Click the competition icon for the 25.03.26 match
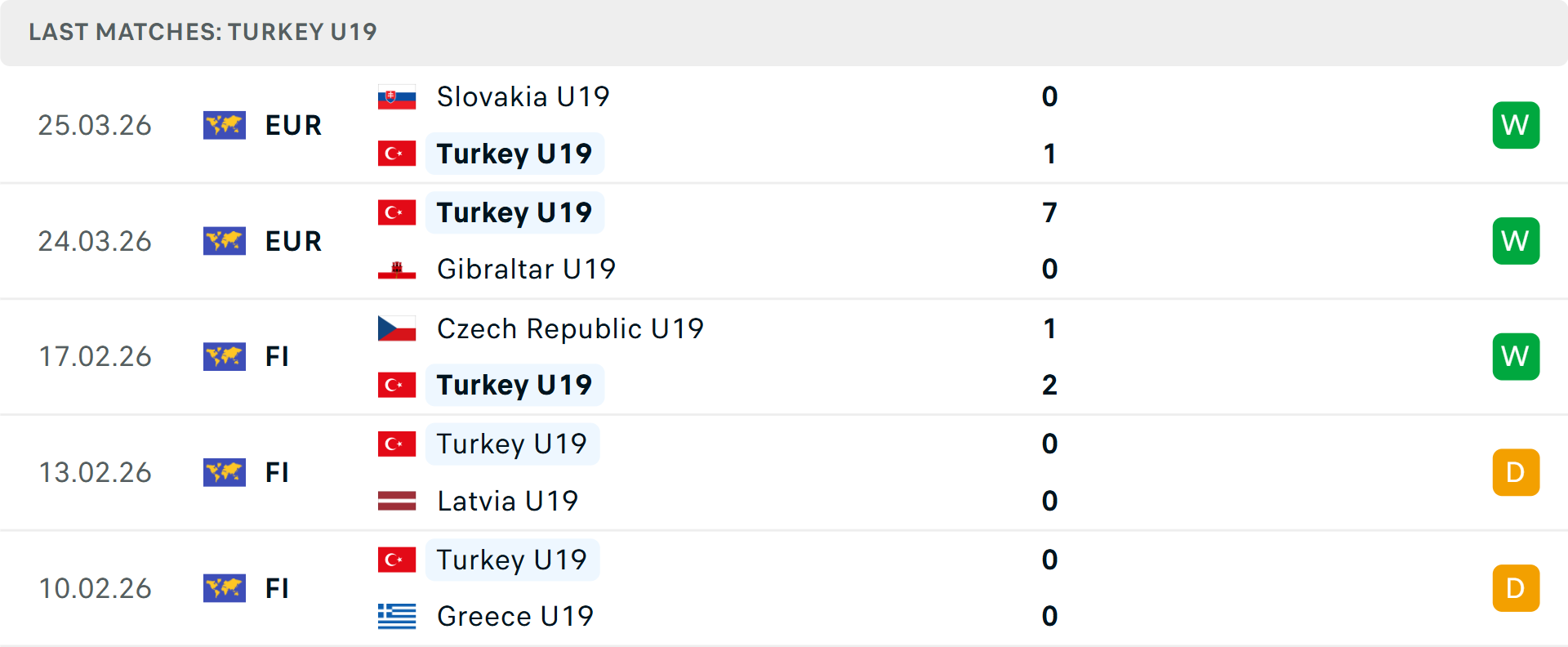The height and width of the screenshot is (647, 1568). click(x=225, y=125)
